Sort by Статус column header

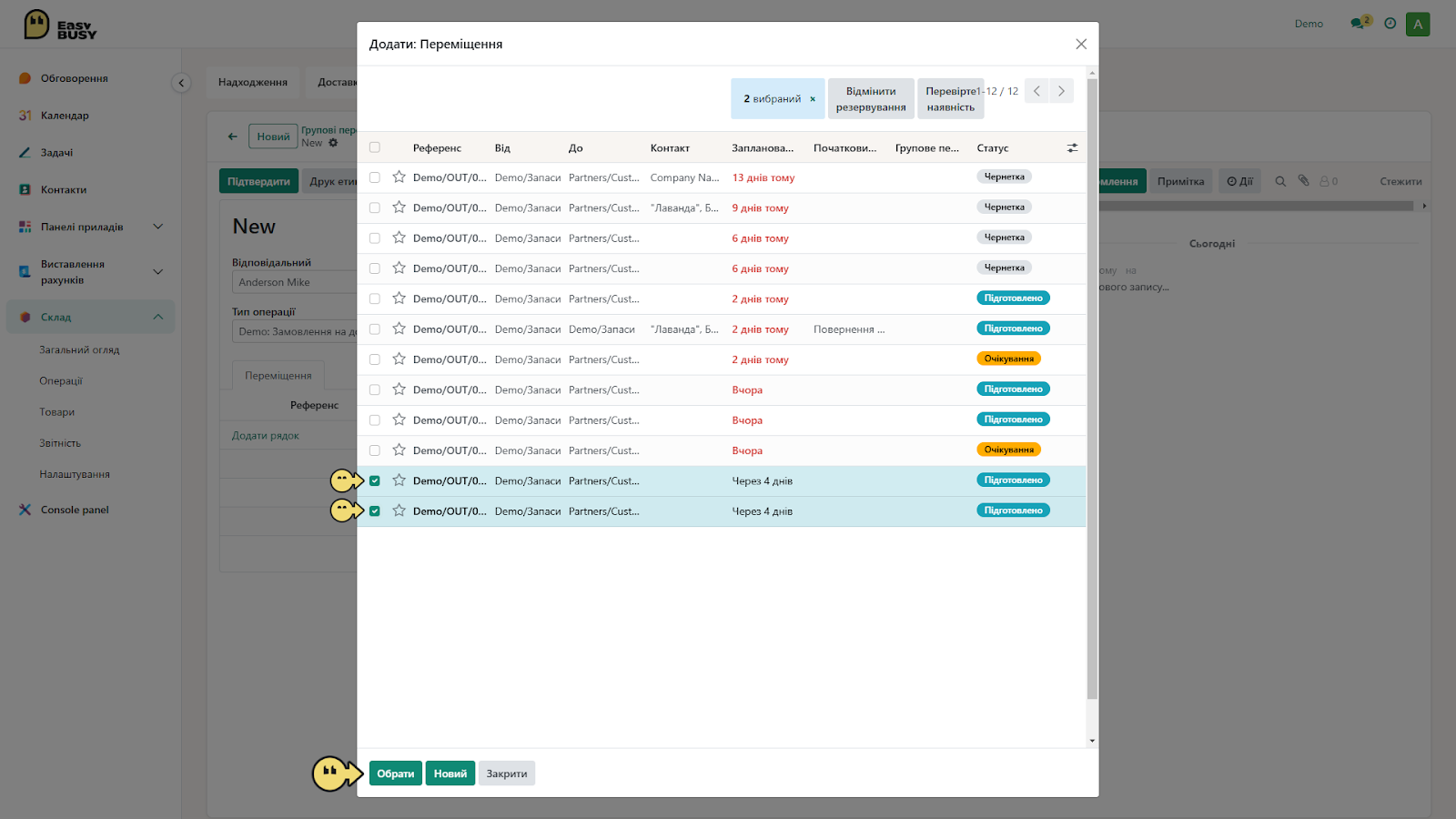click(x=993, y=147)
